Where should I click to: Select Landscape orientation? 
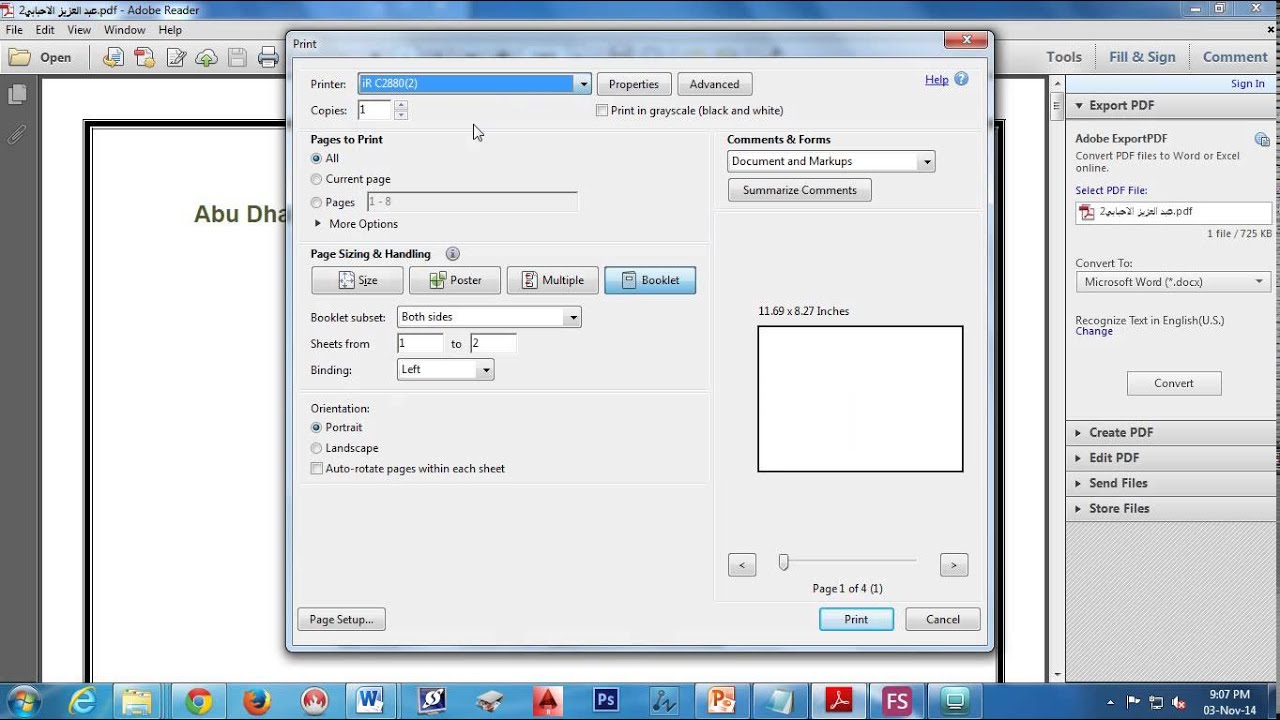316,448
